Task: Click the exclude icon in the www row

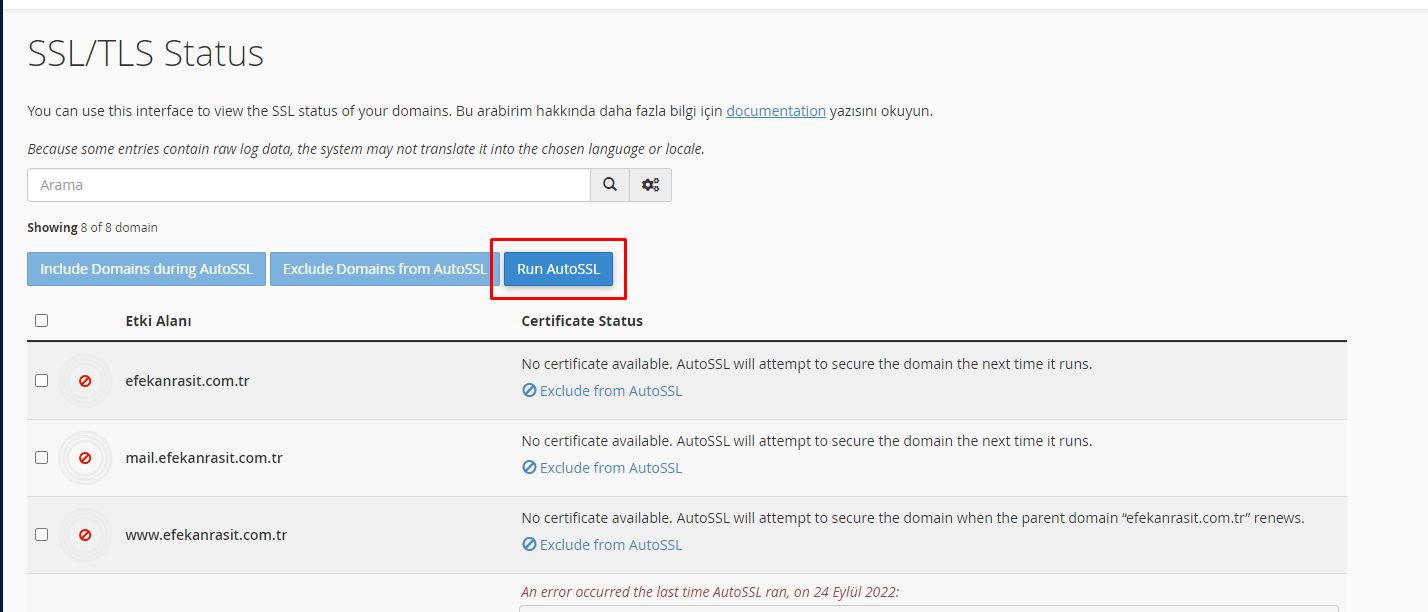Action: tap(529, 544)
